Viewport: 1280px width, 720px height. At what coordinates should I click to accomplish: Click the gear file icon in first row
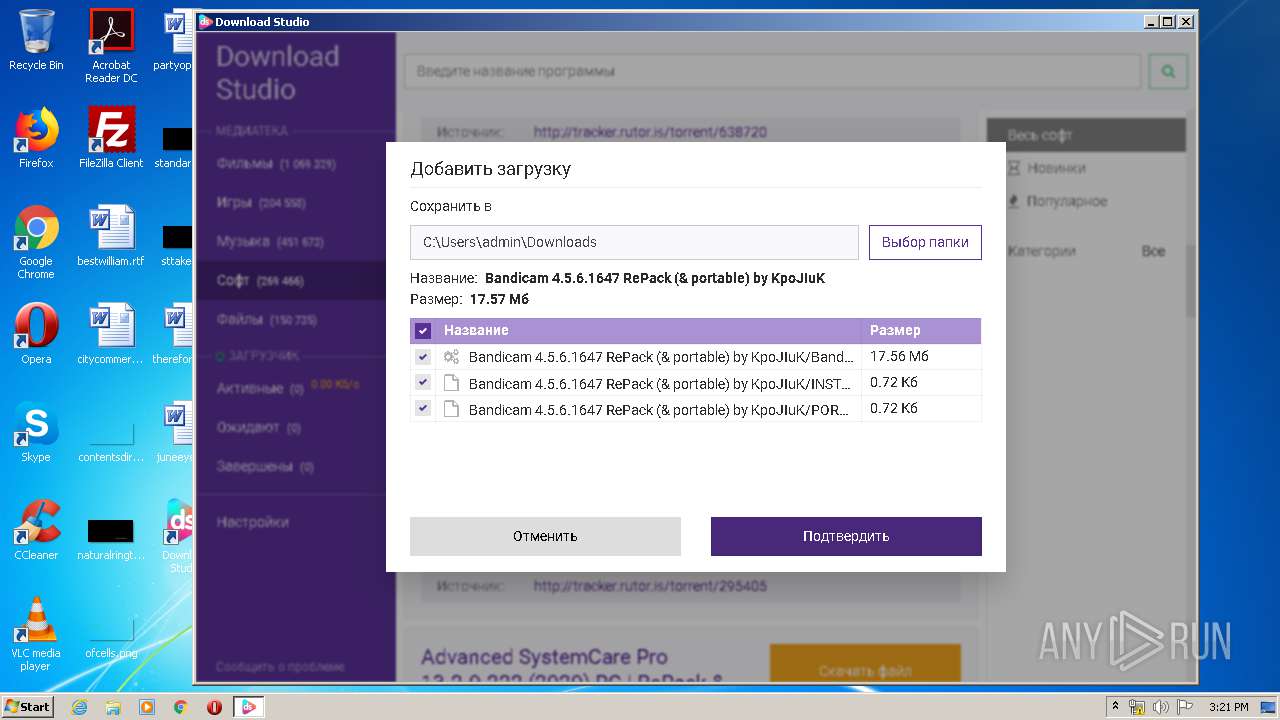(451, 357)
